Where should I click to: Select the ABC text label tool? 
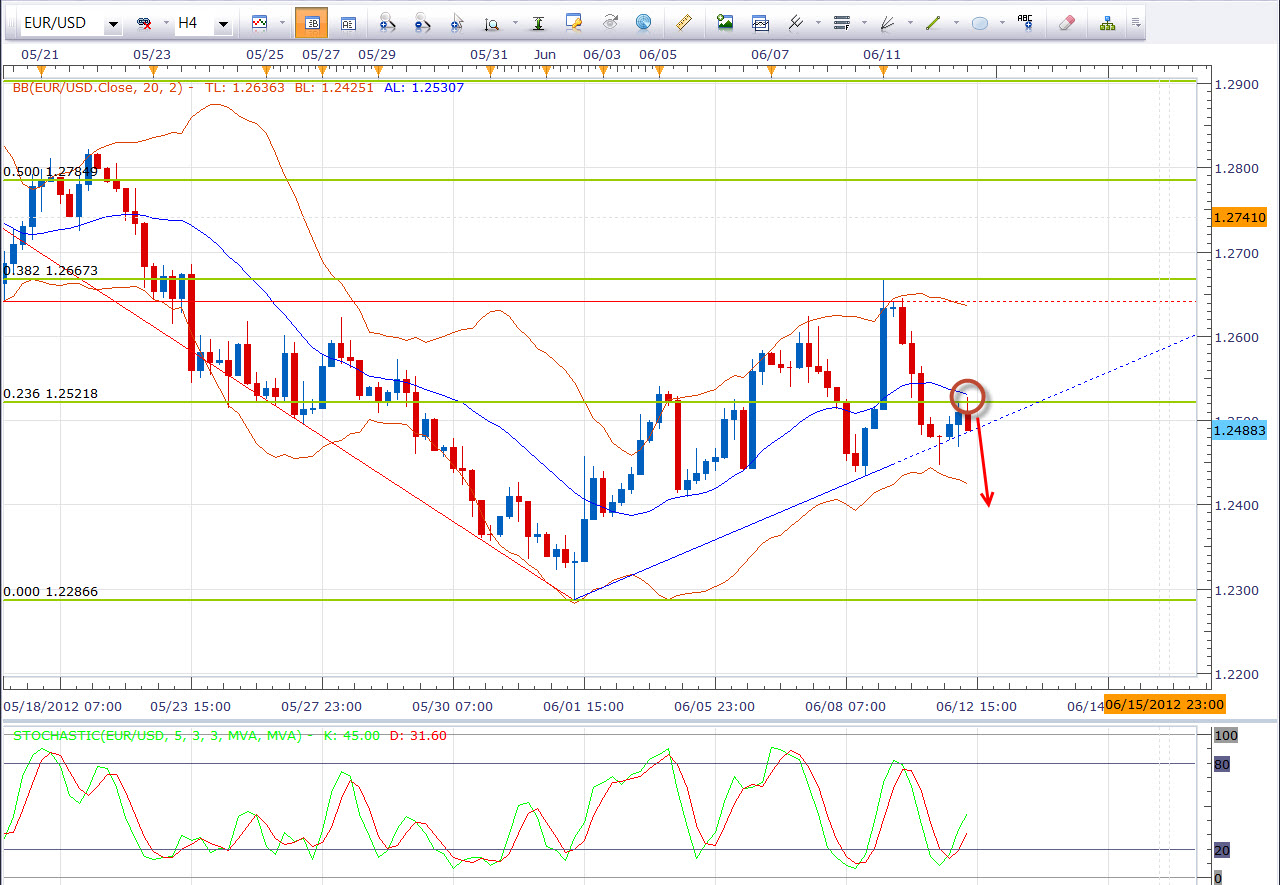pos(1025,22)
